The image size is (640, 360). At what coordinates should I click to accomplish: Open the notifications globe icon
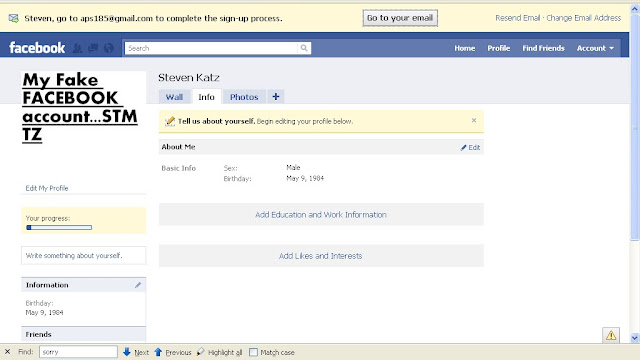[109, 48]
